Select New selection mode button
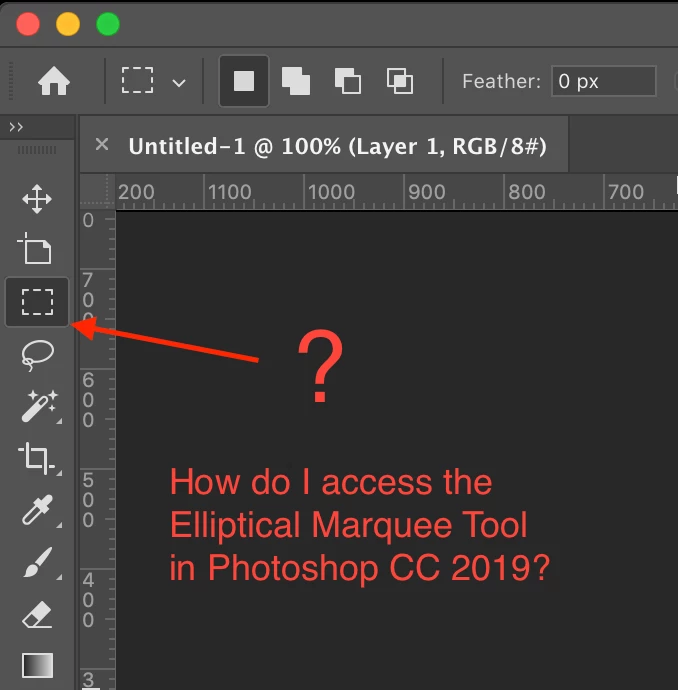This screenshot has width=678, height=690. pos(244,81)
